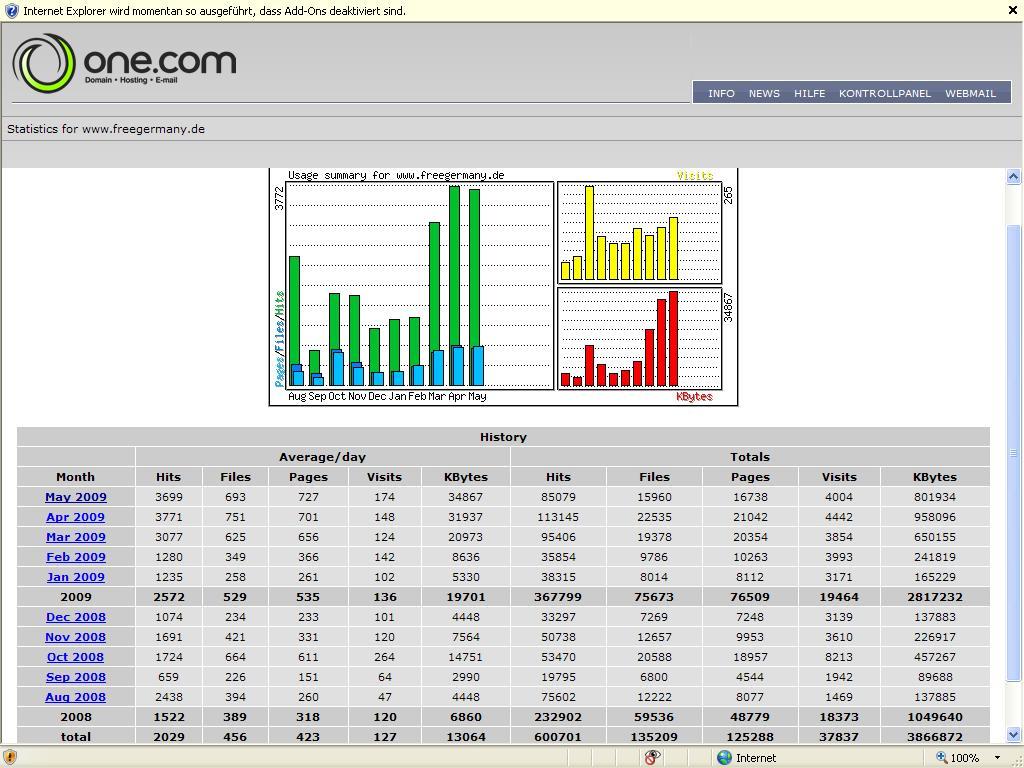Viewport: 1024px width, 768px height.
Task: Open the May 2009 statistics link
Action: 76,497
